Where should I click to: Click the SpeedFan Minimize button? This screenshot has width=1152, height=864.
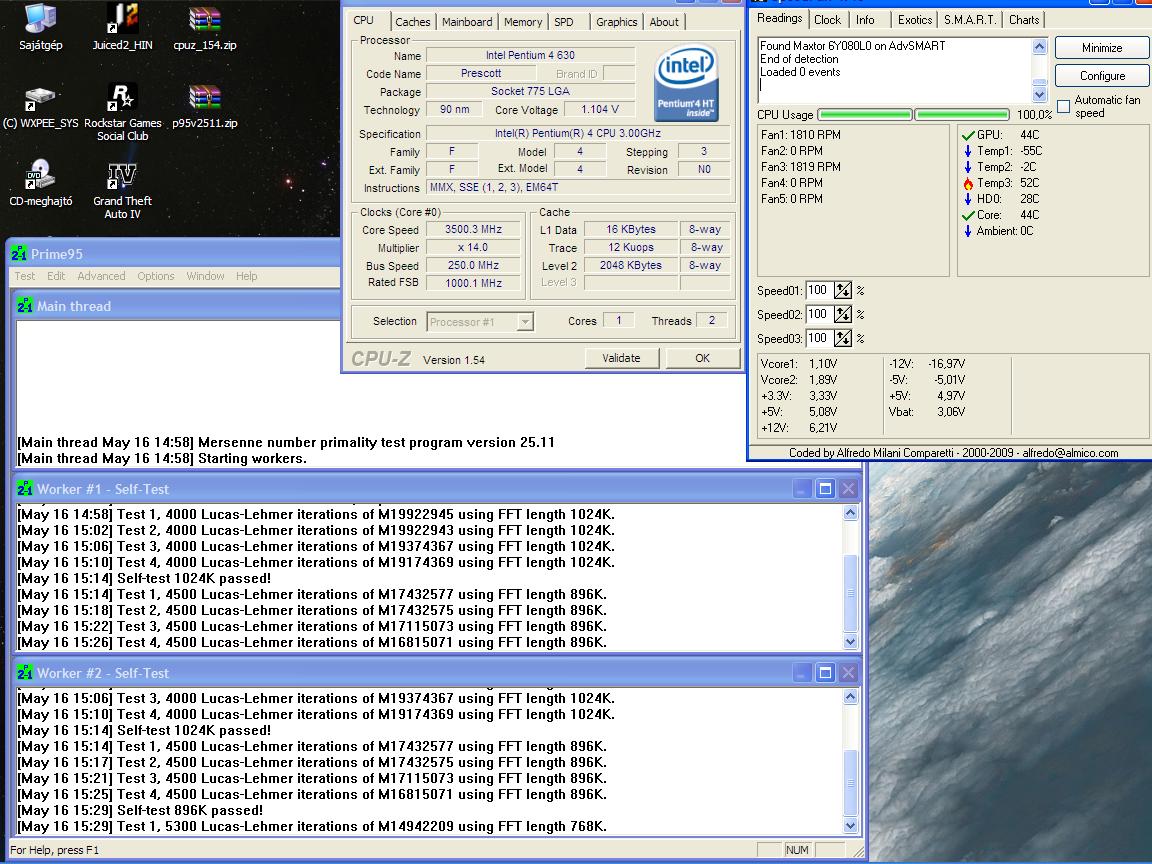pos(1101,48)
